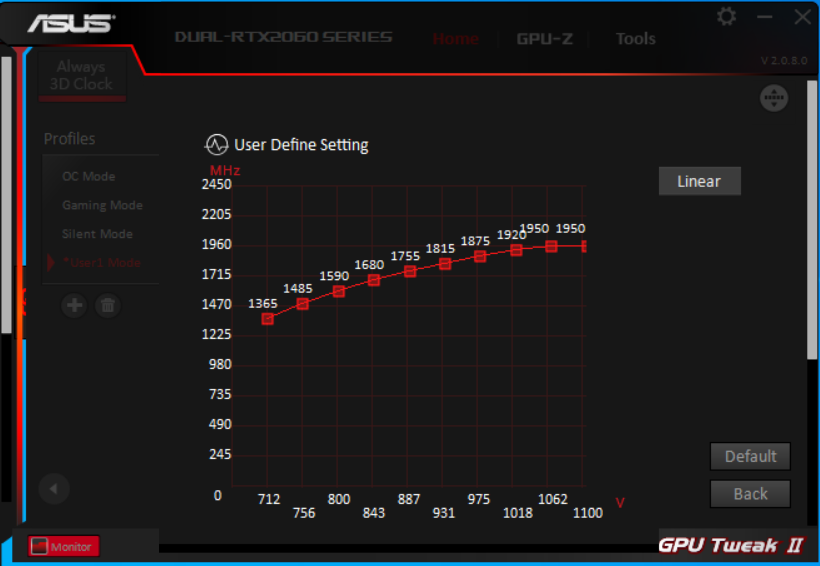Click the Linear button

pyautogui.click(x=699, y=181)
